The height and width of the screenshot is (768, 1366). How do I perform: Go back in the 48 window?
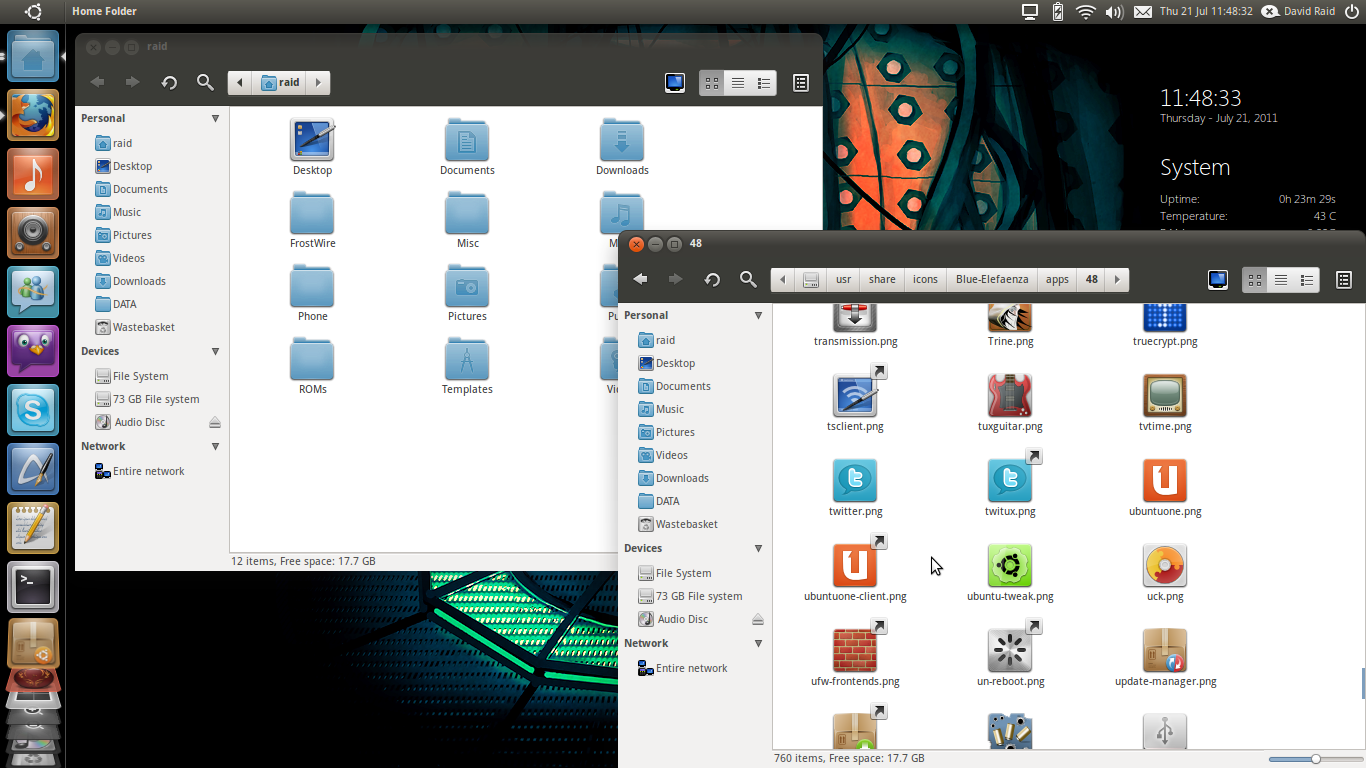[640, 279]
